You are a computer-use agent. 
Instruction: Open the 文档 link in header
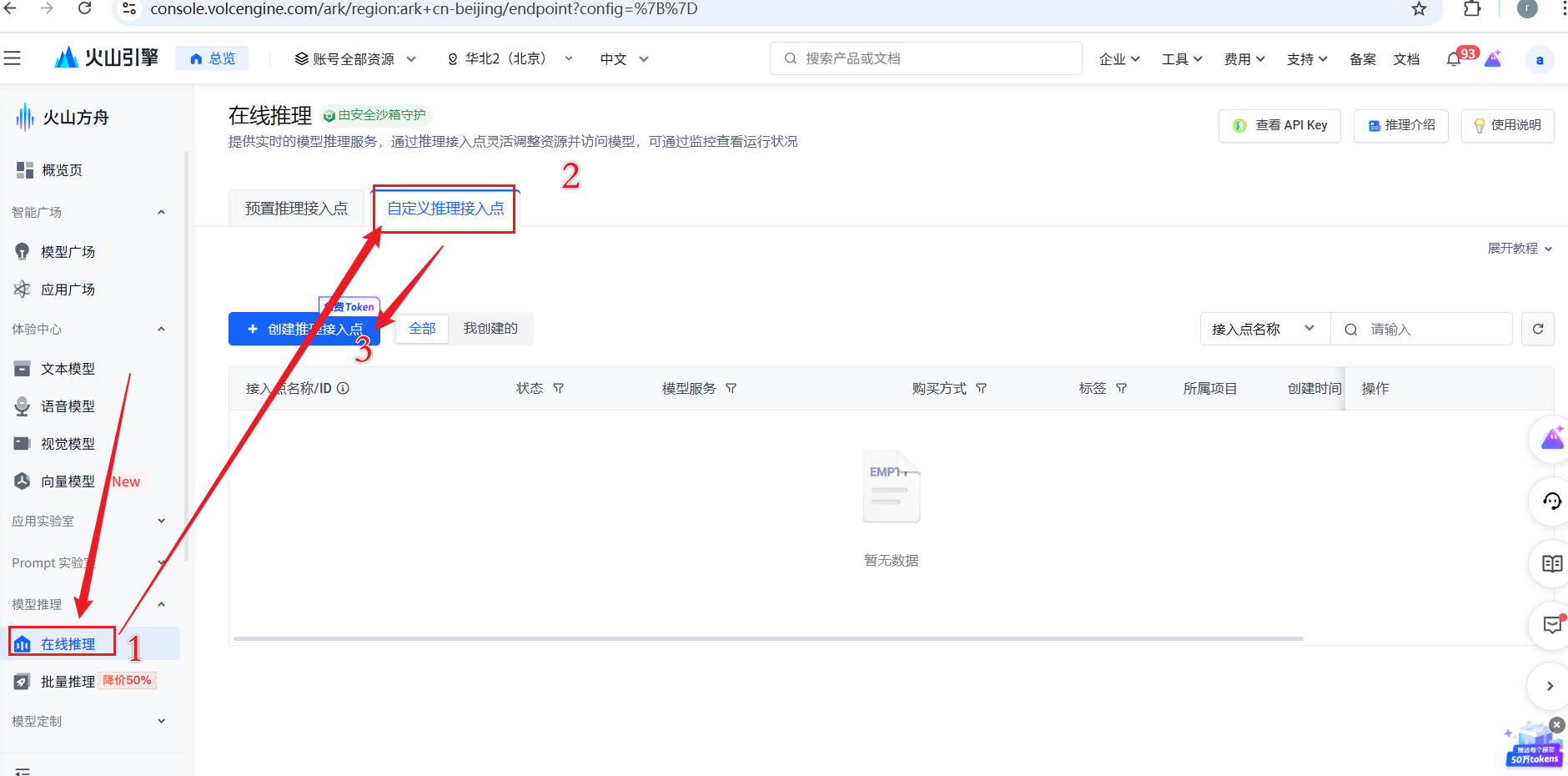(1406, 59)
